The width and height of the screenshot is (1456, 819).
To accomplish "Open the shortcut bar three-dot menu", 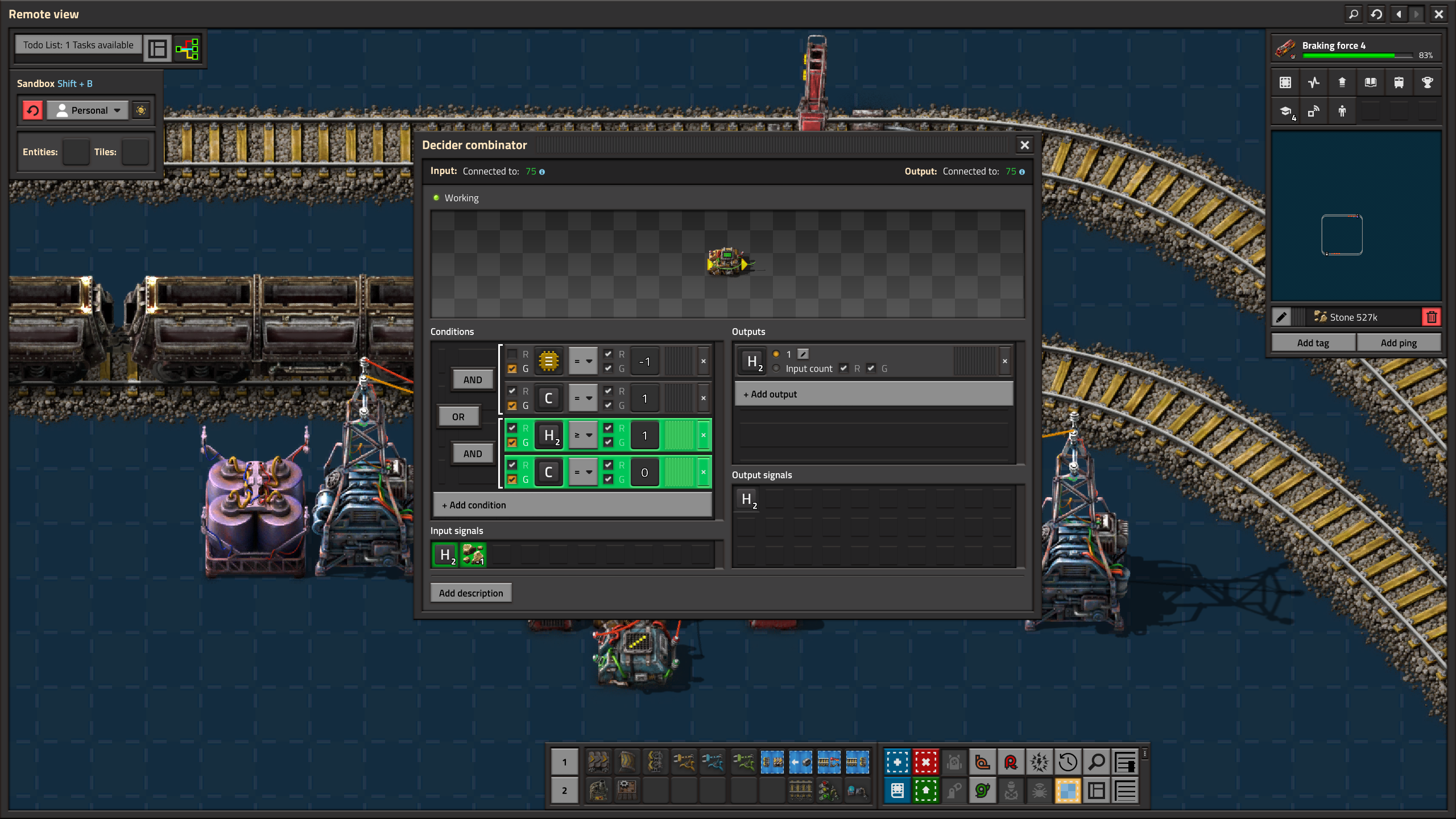I will [1145, 754].
